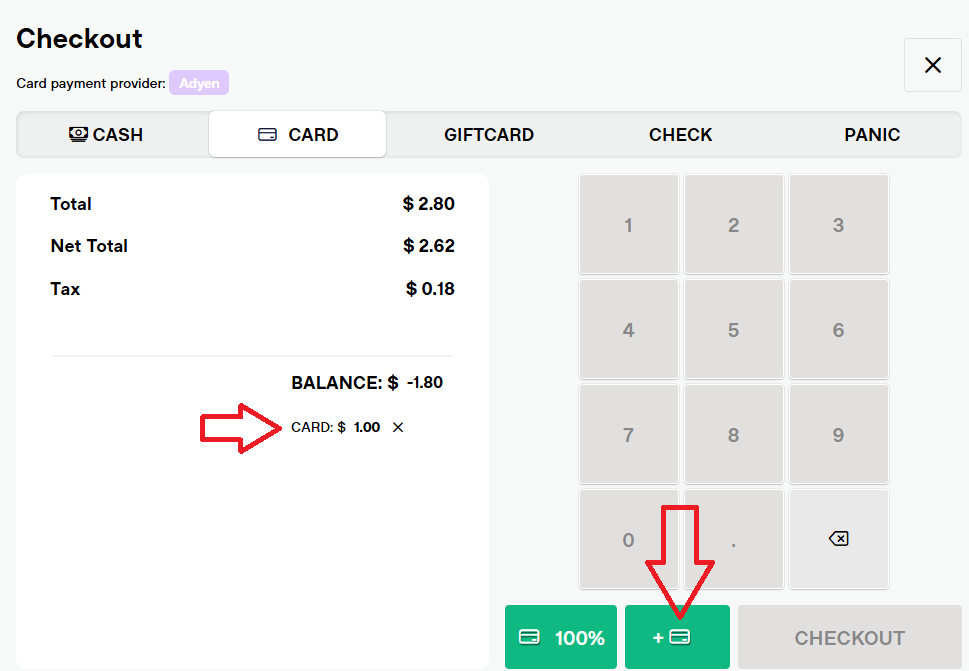Select the CARD payment tab
969x671 pixels.
pyautogui.click(x=298, y=134)
